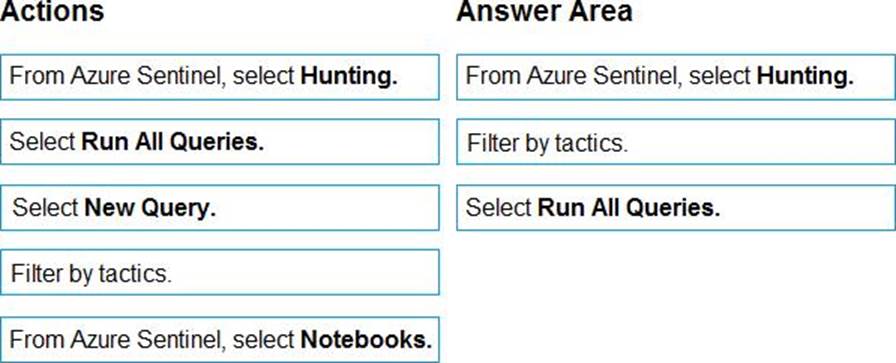896x363 pixels.
Task: Click bold Run All Queries in Actions
Action: [x=173, y=142]
